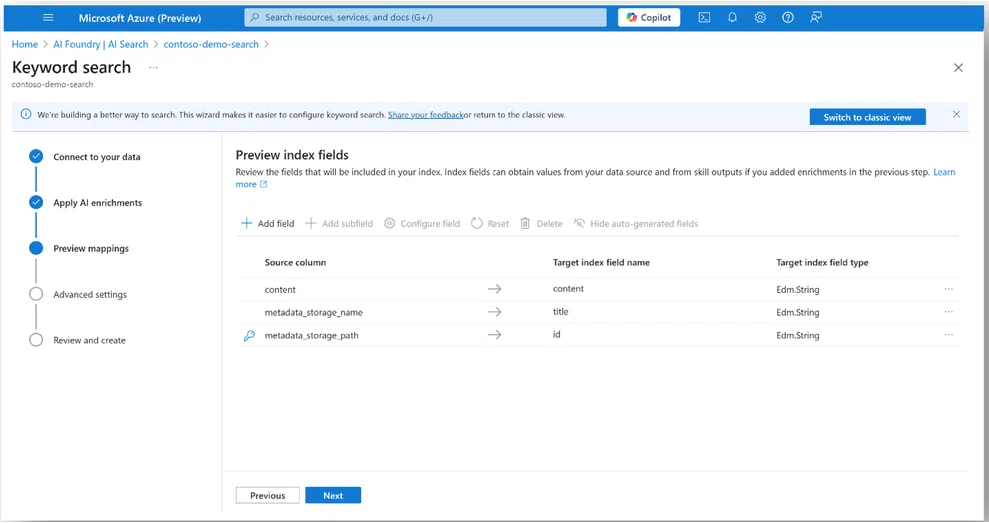Image resolution: width=989 pixels, height=523 pixels.
Task: Open the ellipsis menu for title row
Action: [949, 312]
